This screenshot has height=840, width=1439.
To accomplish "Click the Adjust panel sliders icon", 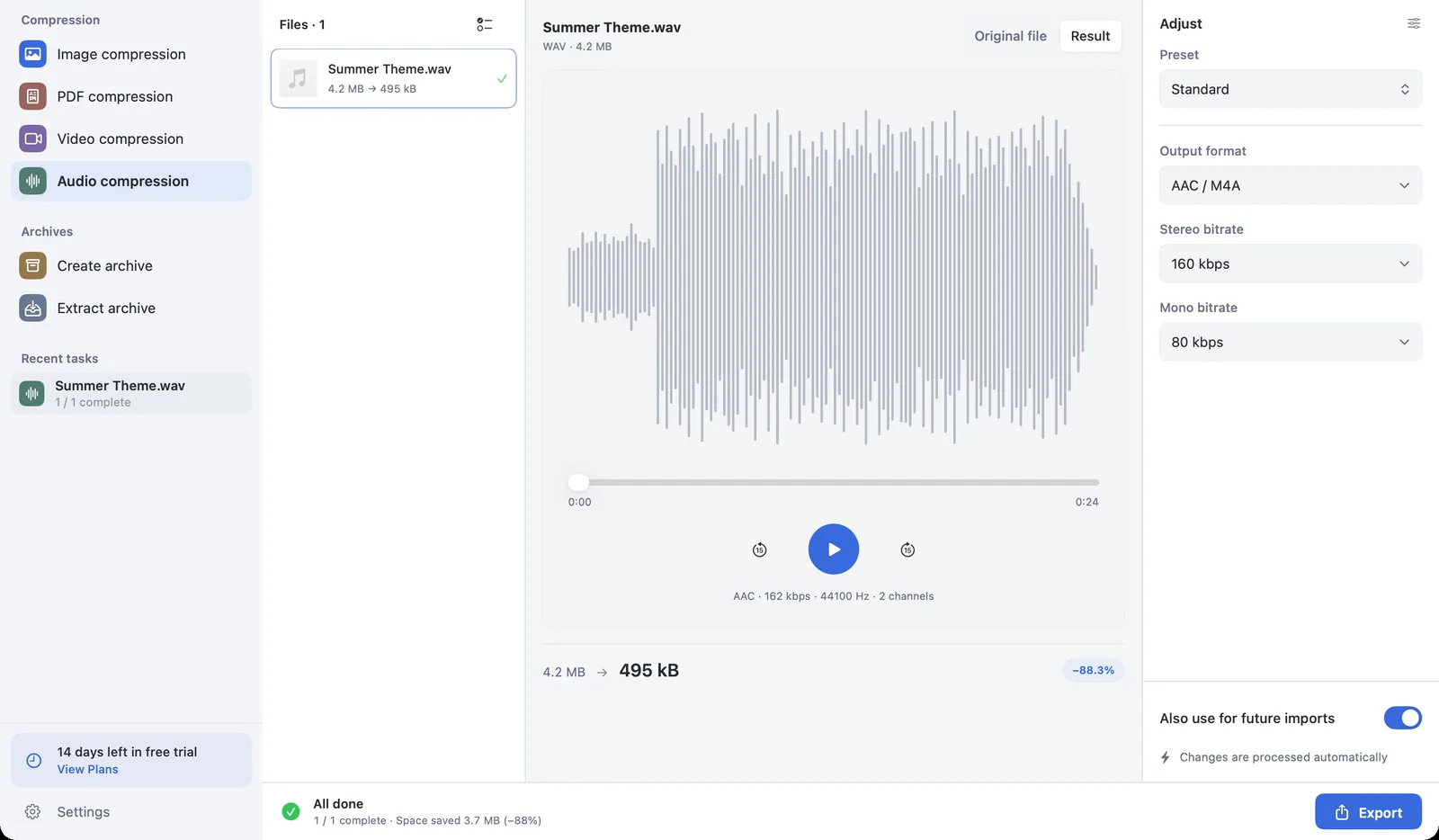I will (1414, 23).
